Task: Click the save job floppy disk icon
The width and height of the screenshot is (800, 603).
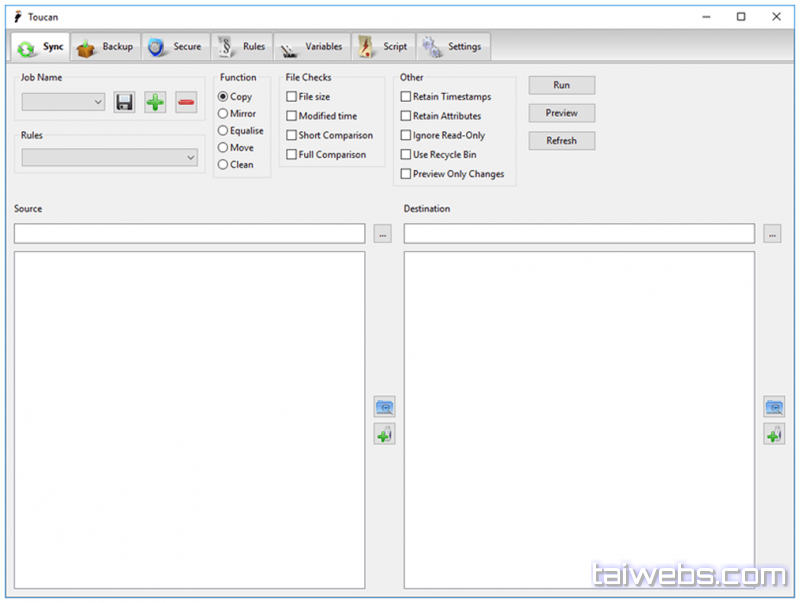Action: click(124, 102)
